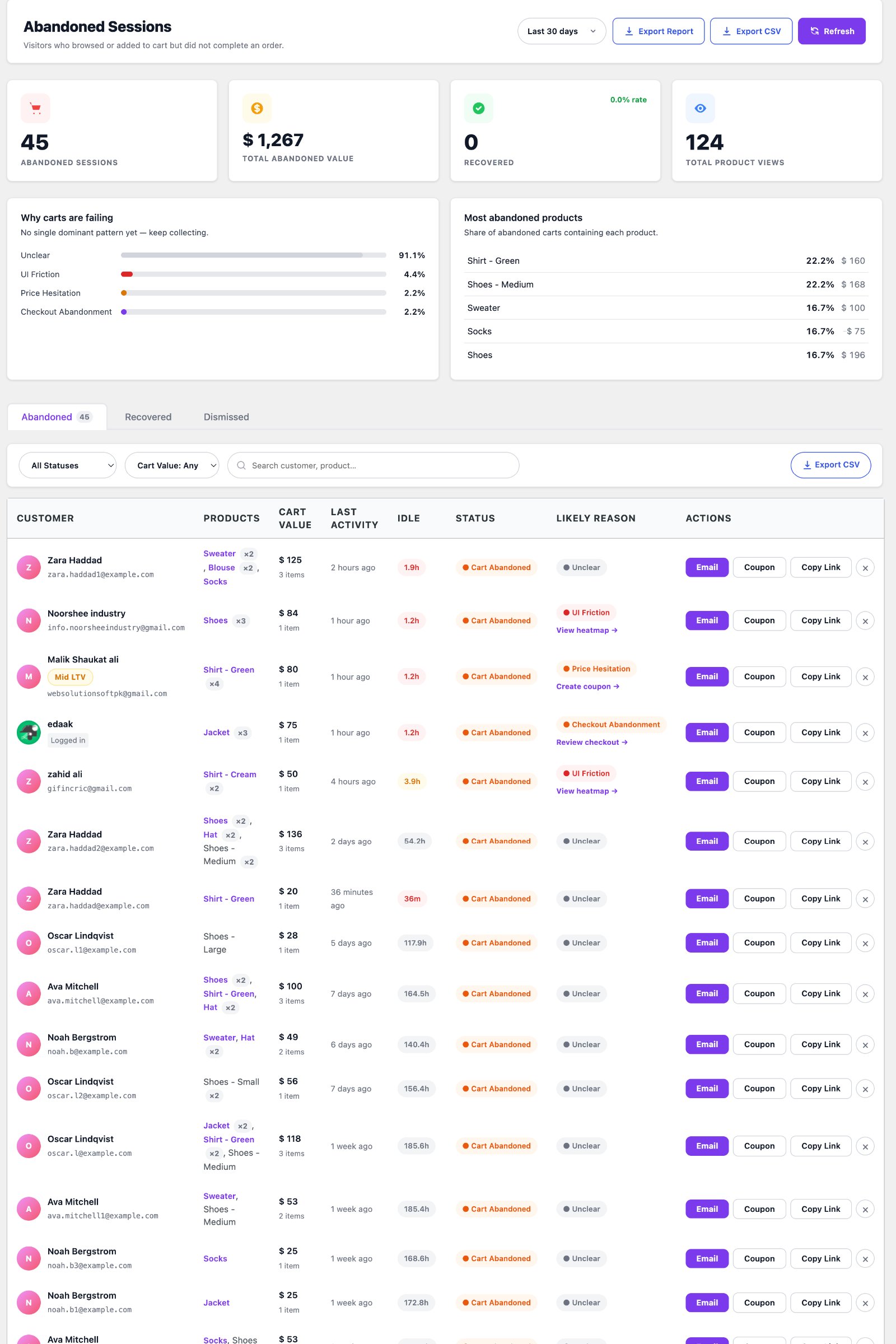Click edaak's green avatar image

coord(29,732)
